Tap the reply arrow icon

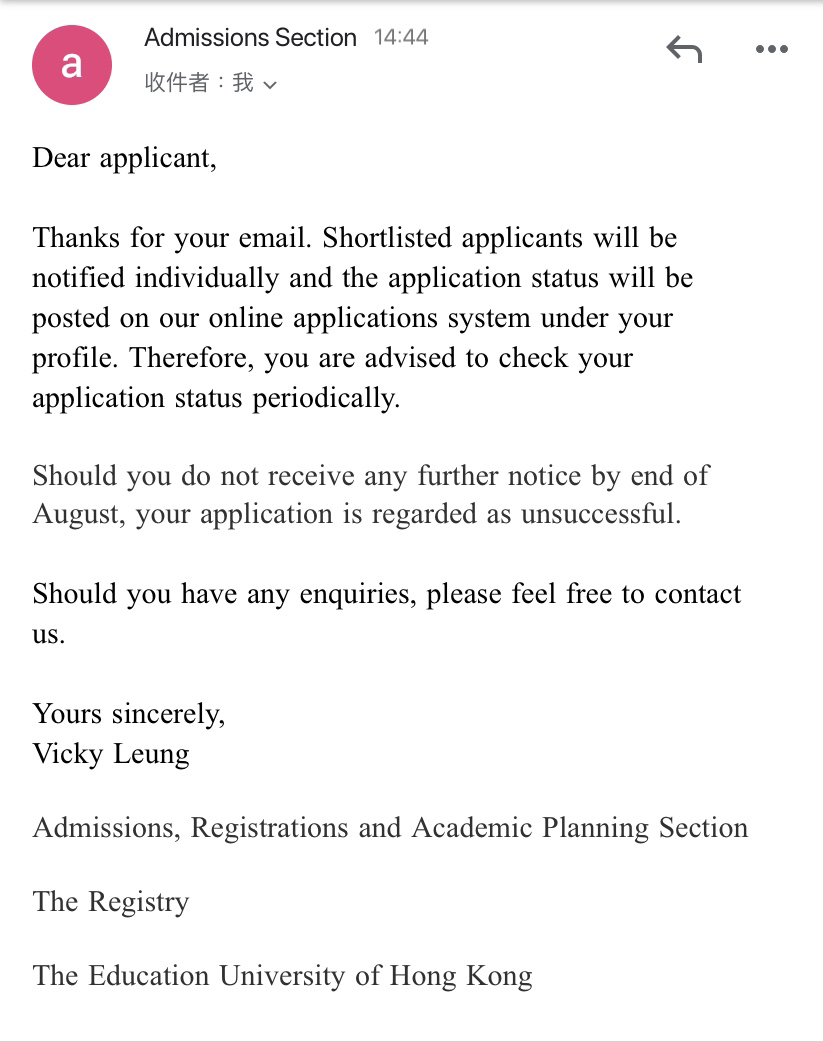point(684,49)
